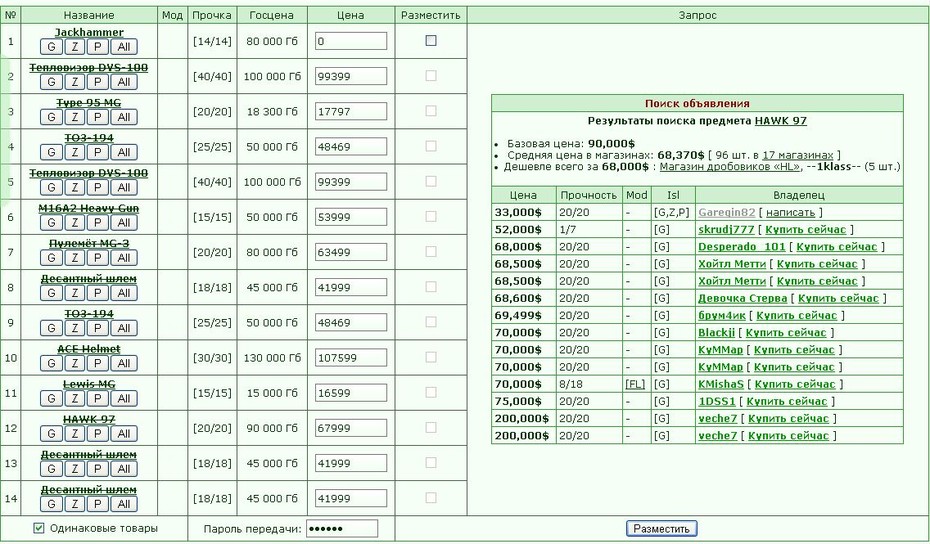The image size is (930, 544).
Task: Open the 17 магазинах link
Action: [798, 155]
